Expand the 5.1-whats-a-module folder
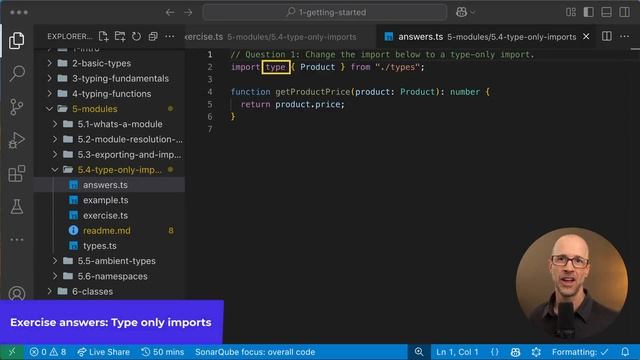640x360 pixels. click(109, 124)
